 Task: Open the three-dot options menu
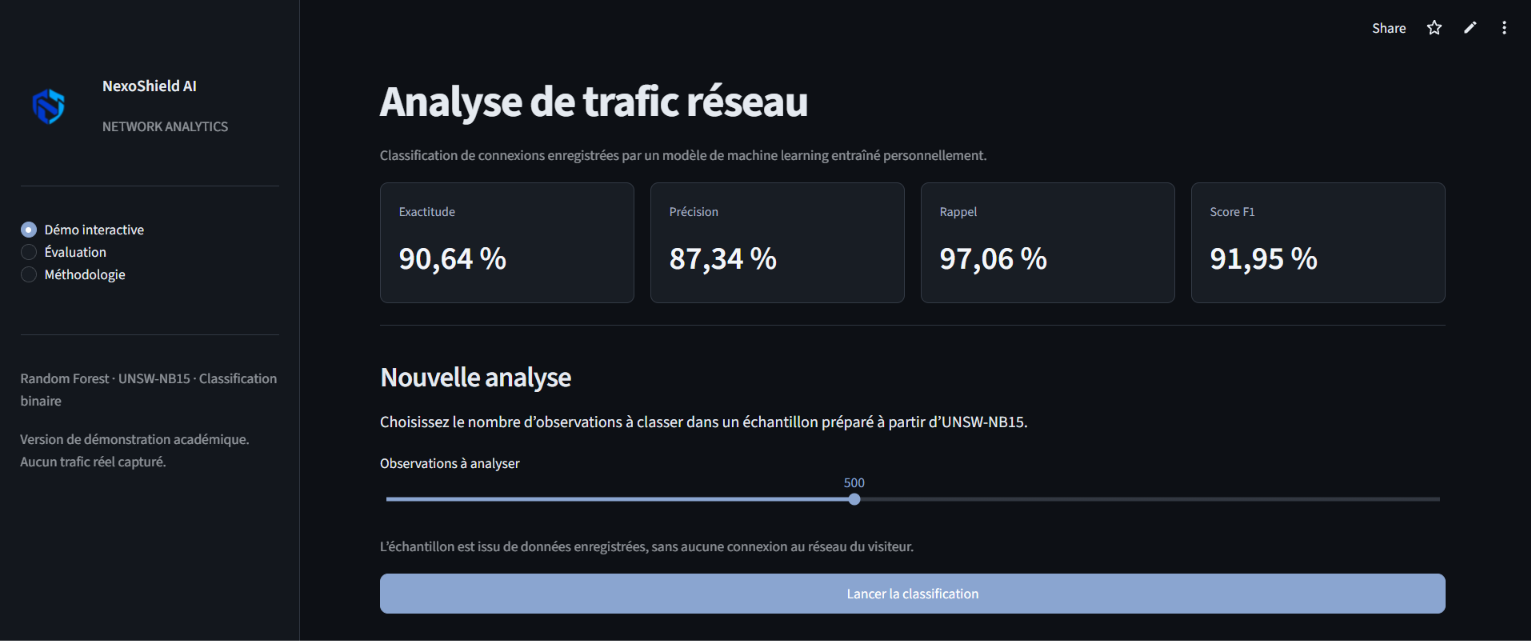(1504, 28)
